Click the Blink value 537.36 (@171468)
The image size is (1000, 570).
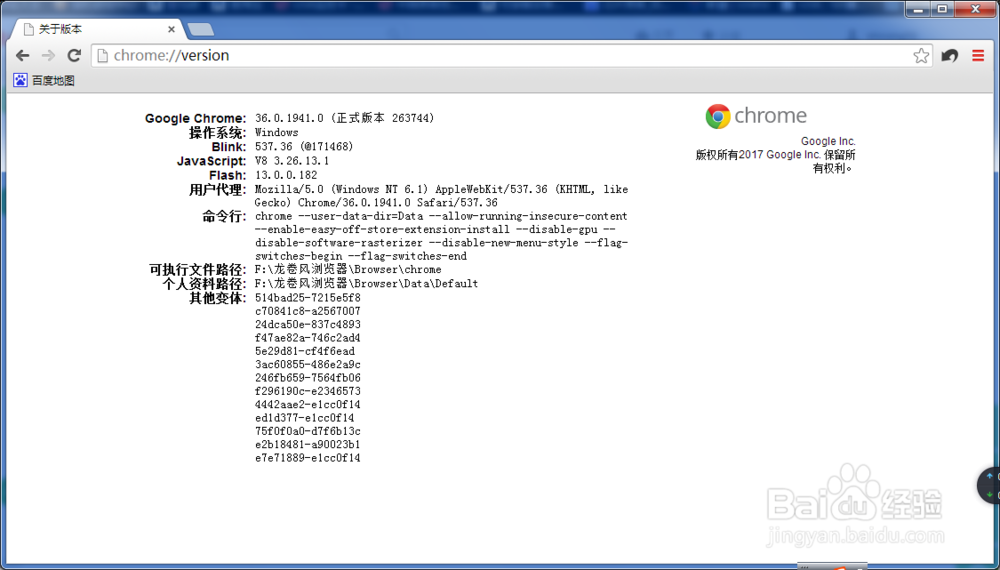304,146
